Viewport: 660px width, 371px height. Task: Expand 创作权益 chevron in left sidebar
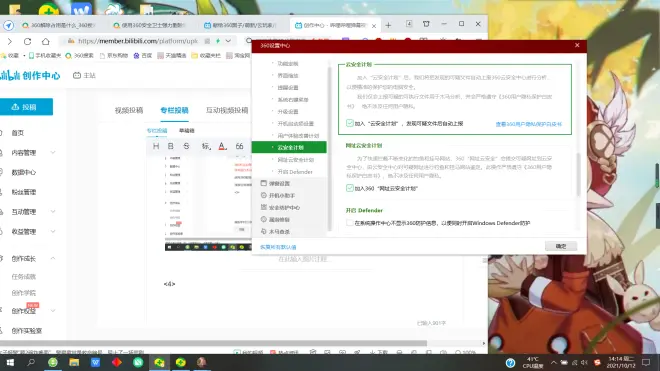coord(53,311)
